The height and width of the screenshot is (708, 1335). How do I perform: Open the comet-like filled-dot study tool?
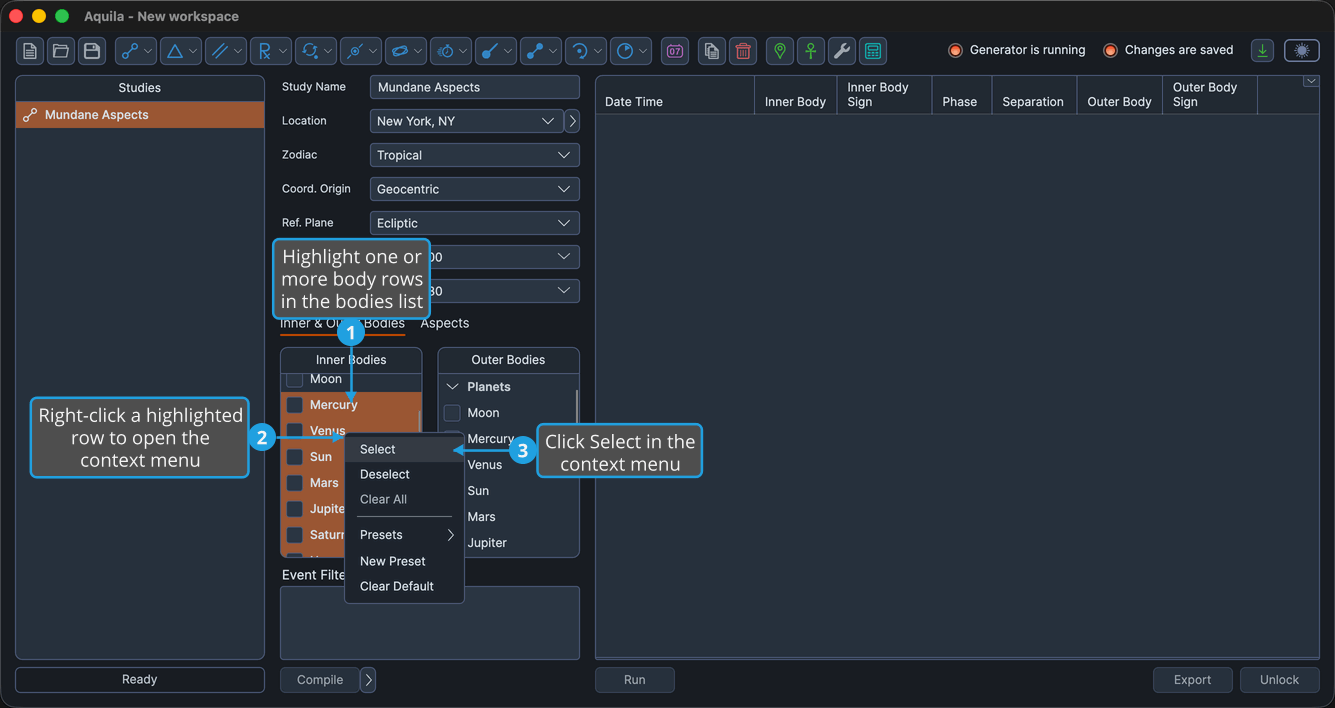tap(496, 51)
